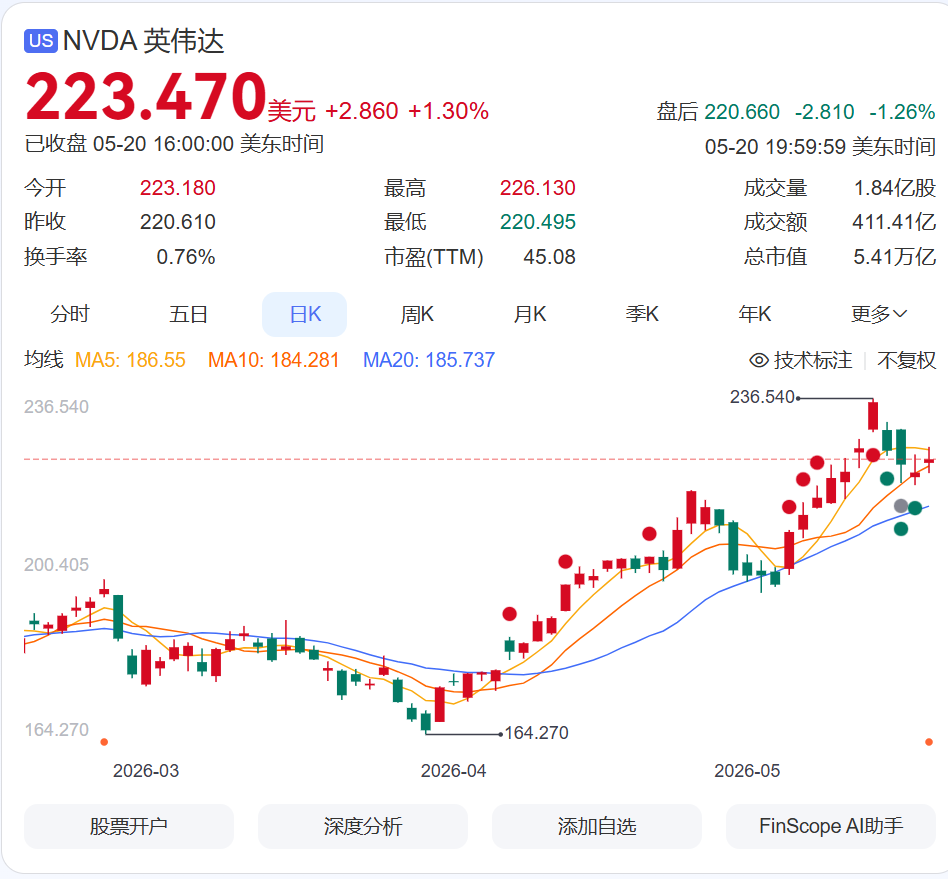948x879 pixels.
Task: Click the US market badge icon
Action: click(x=41, y=41)
